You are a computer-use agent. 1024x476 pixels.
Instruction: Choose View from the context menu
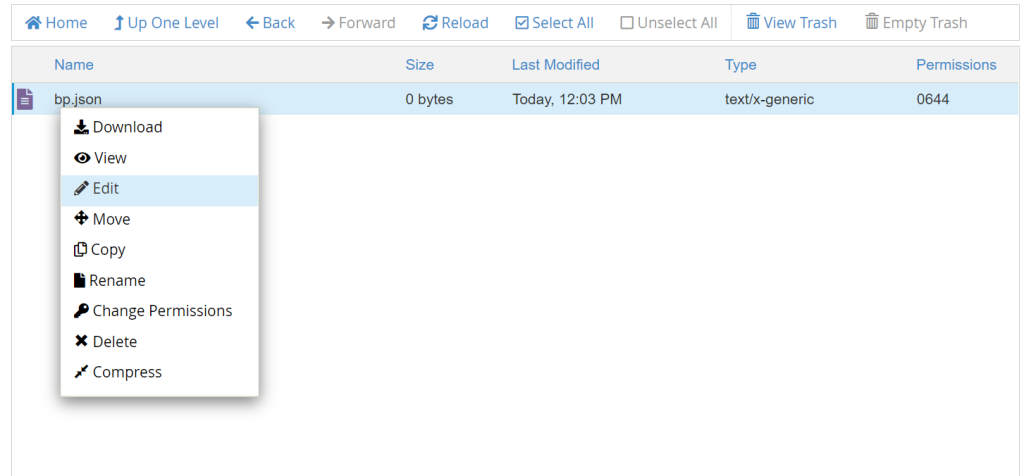tap(159, 158)
